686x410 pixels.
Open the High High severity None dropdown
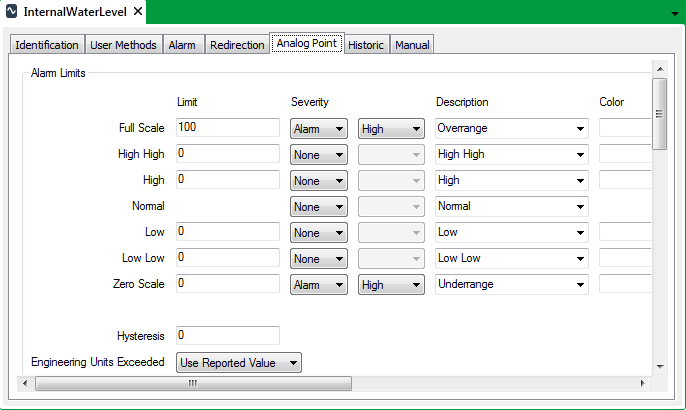[318, 154]
